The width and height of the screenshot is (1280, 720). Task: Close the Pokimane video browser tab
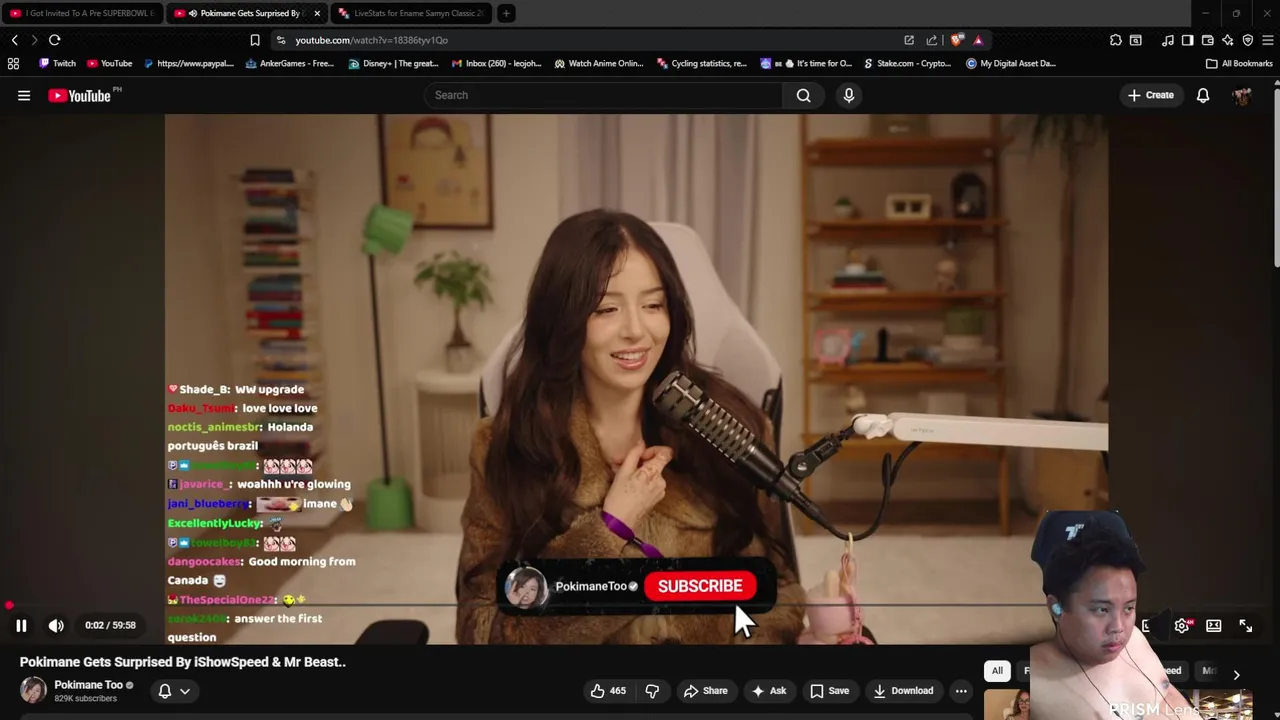tap(317, 13)
